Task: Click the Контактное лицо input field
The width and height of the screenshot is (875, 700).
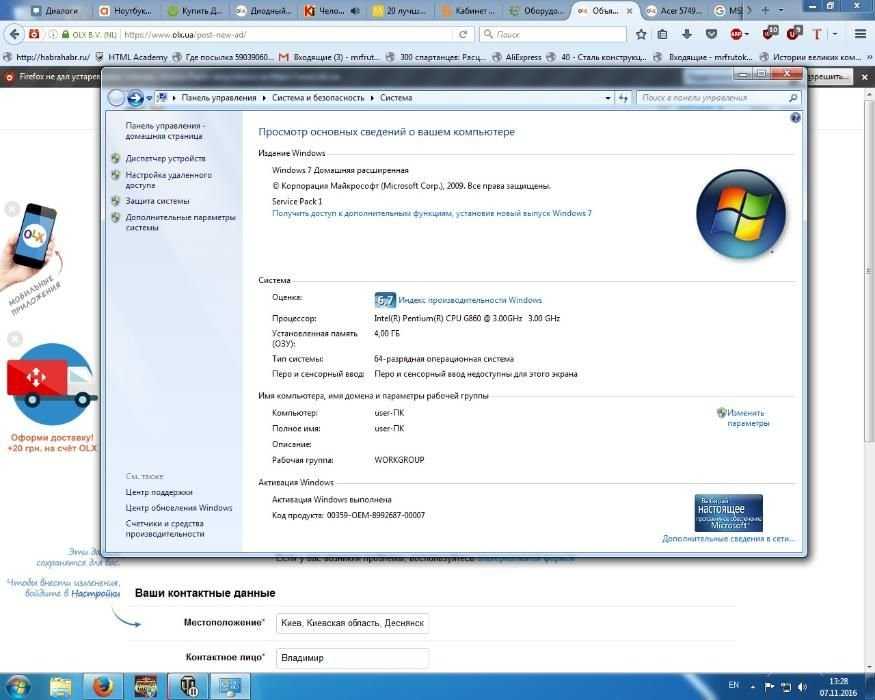Action: tap(352, 658)
